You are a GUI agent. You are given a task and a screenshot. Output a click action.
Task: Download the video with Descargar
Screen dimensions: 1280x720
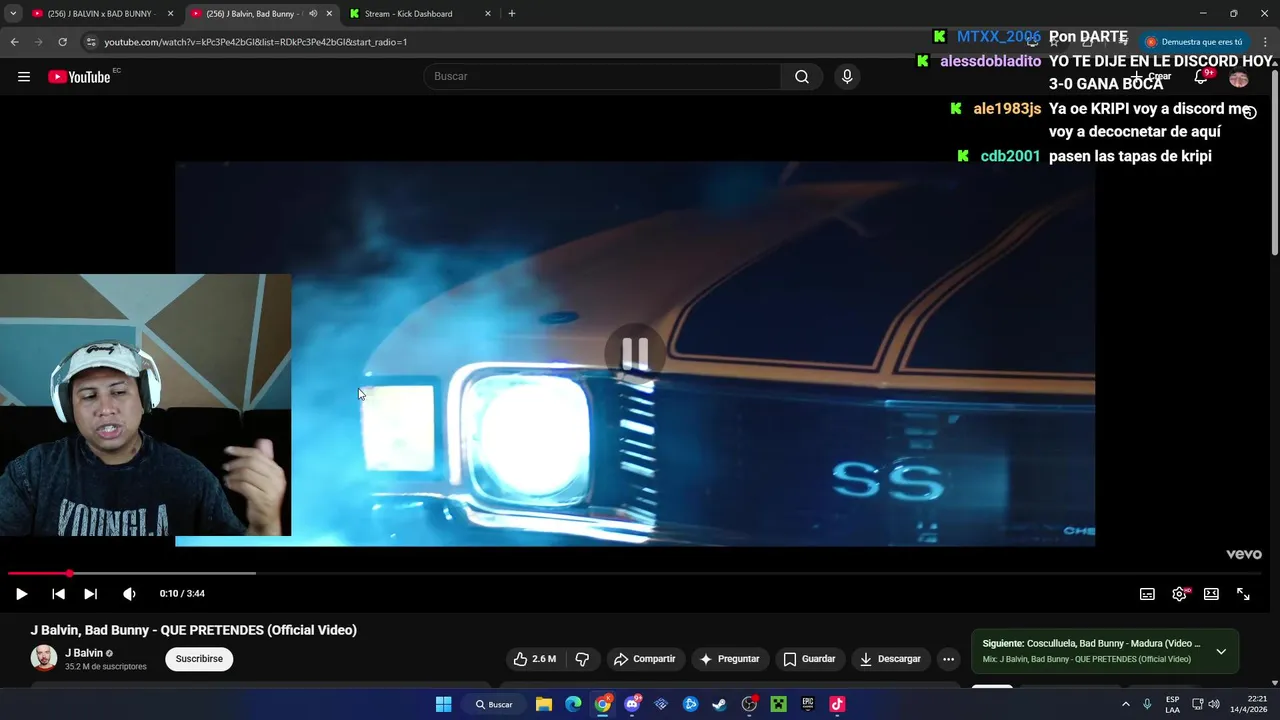point(890,659)
